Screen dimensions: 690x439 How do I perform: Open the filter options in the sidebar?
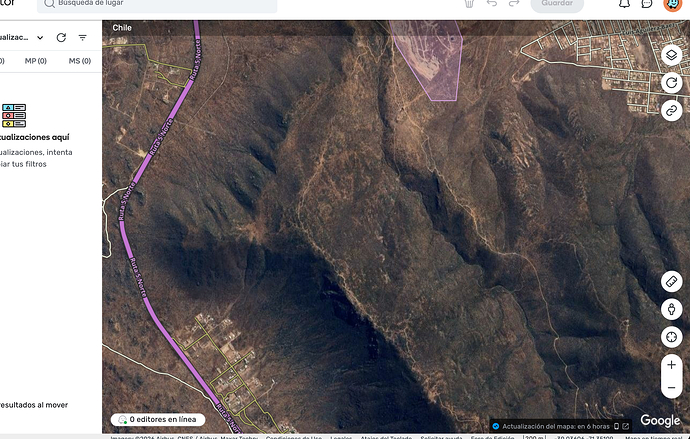point(83,37)
